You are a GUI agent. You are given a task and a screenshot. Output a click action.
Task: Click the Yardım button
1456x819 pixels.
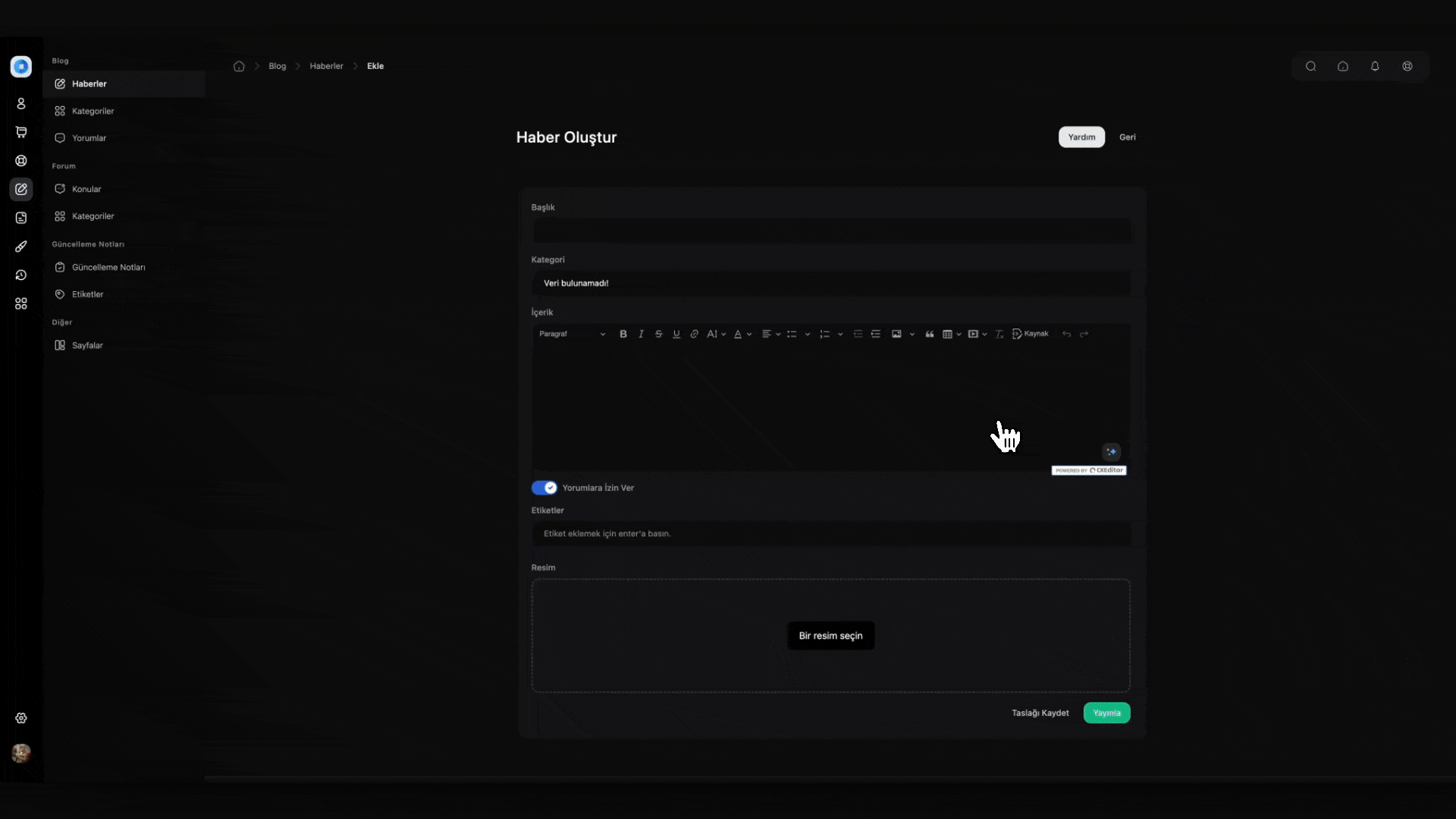1081,137
